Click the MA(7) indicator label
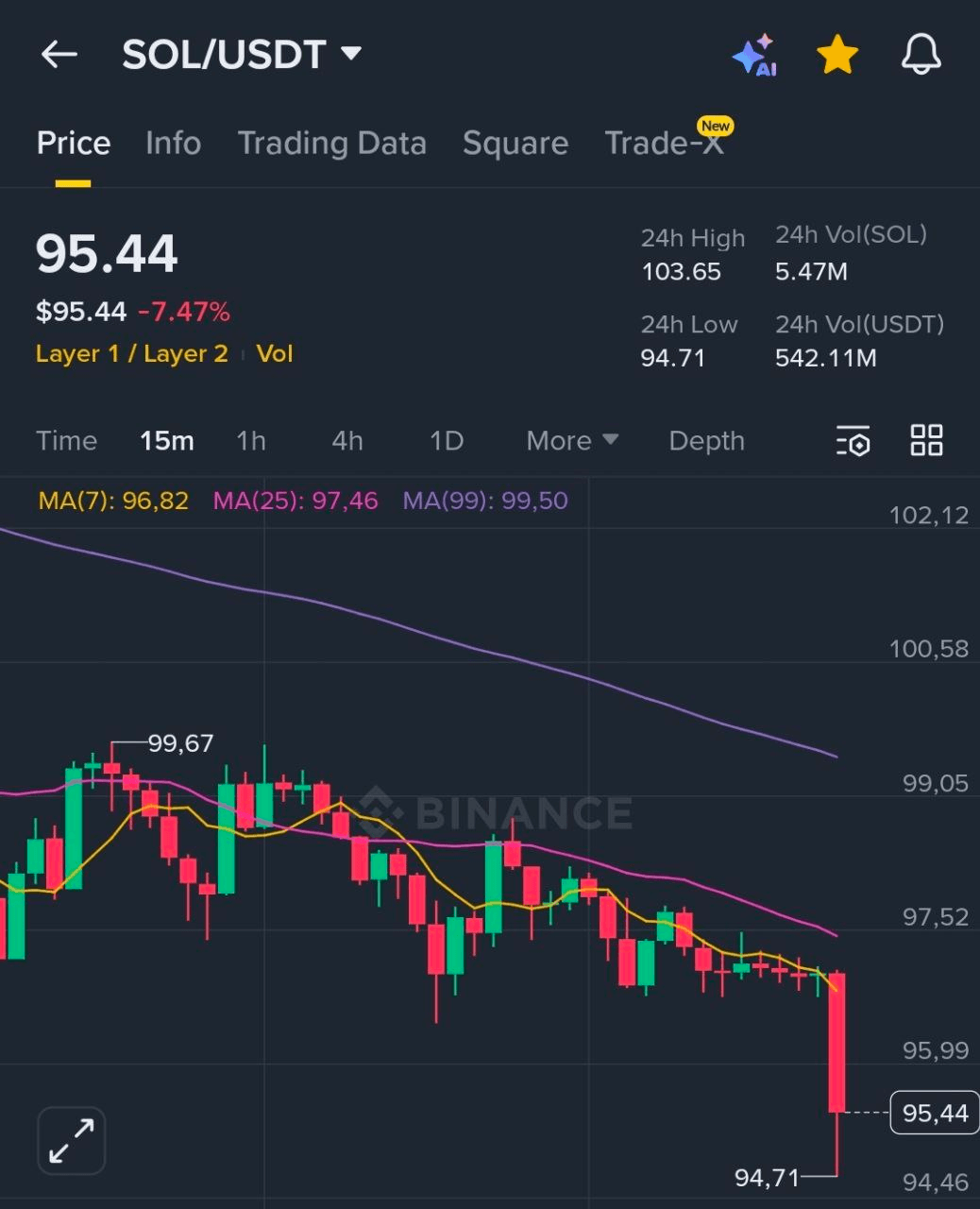 (113, 501)
